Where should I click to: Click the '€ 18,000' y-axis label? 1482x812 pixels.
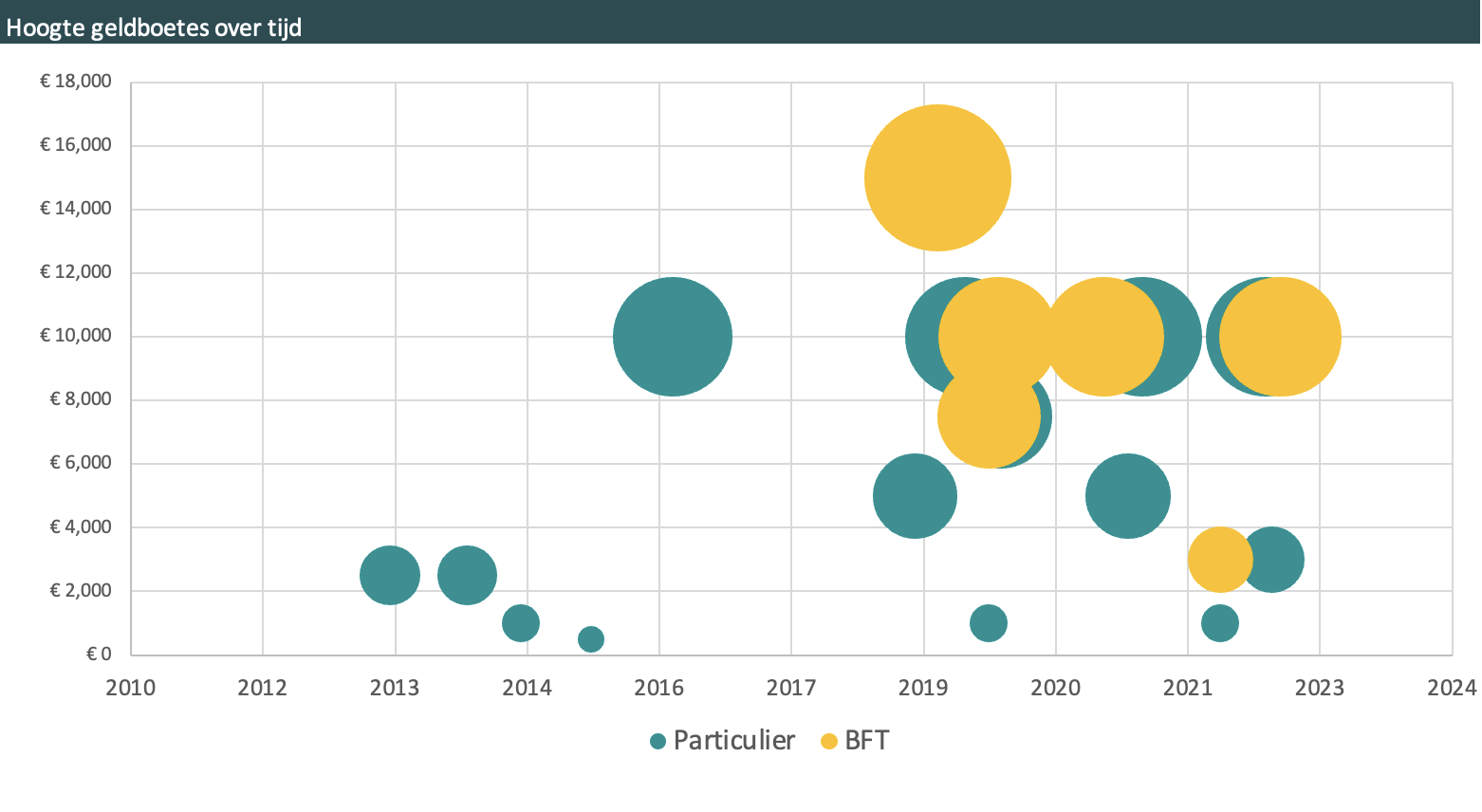click(x=76, y=82)
